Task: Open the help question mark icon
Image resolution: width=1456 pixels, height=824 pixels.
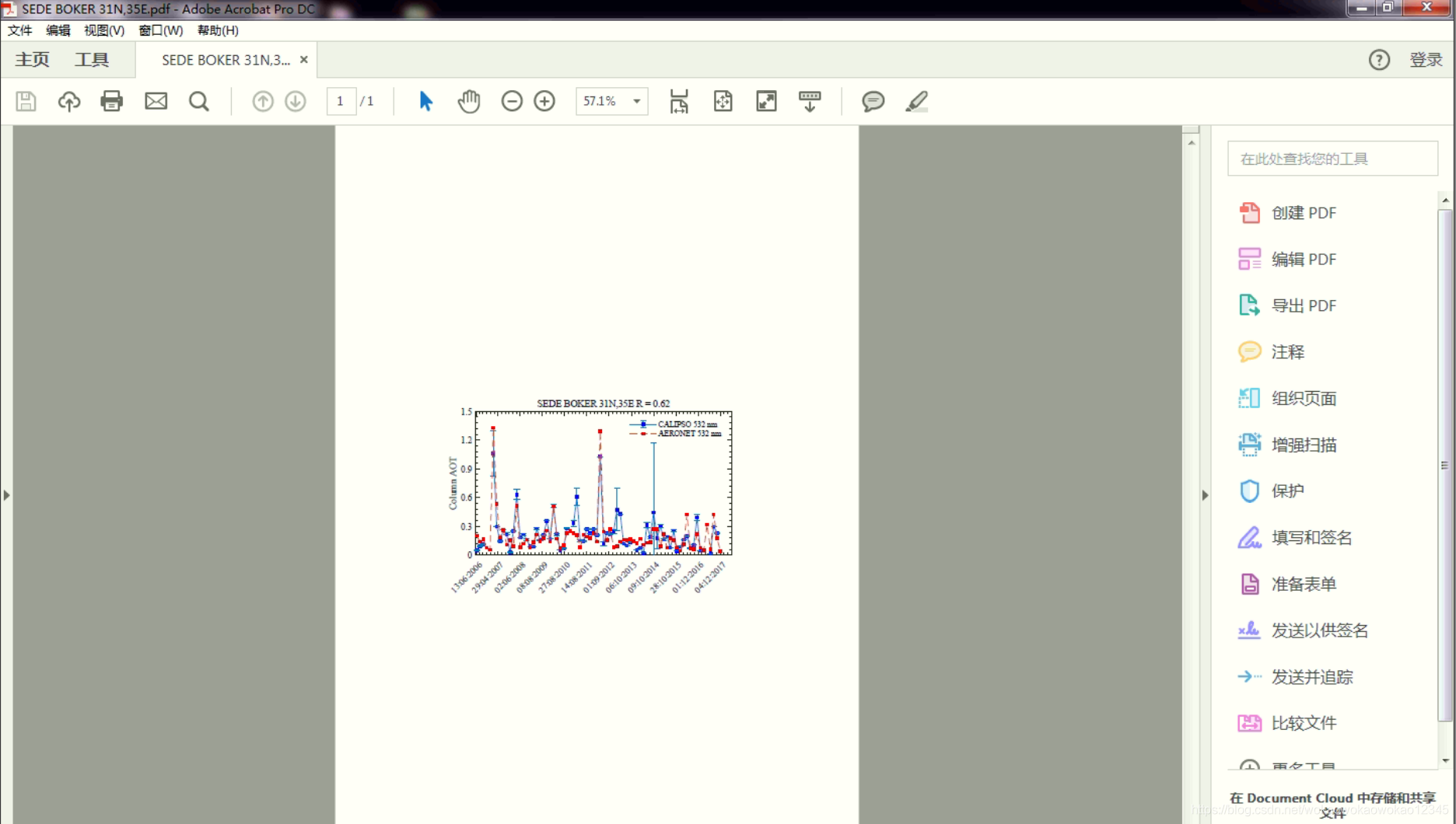Action: coord(1379,60)
